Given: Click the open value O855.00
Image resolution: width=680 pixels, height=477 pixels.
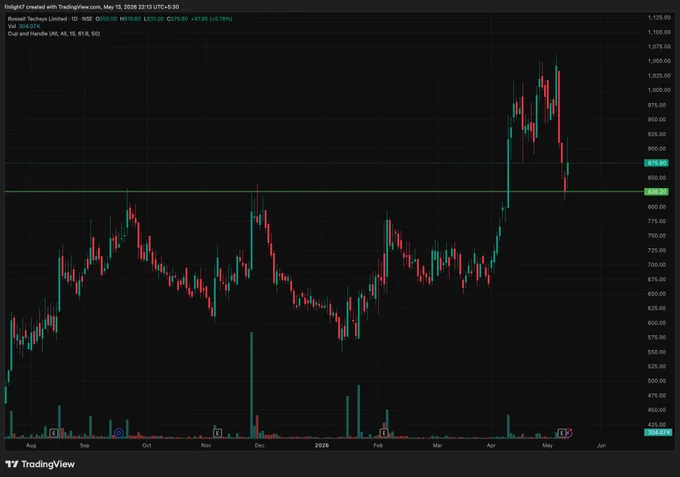Looking at the screenshot, I should (106, 19).
